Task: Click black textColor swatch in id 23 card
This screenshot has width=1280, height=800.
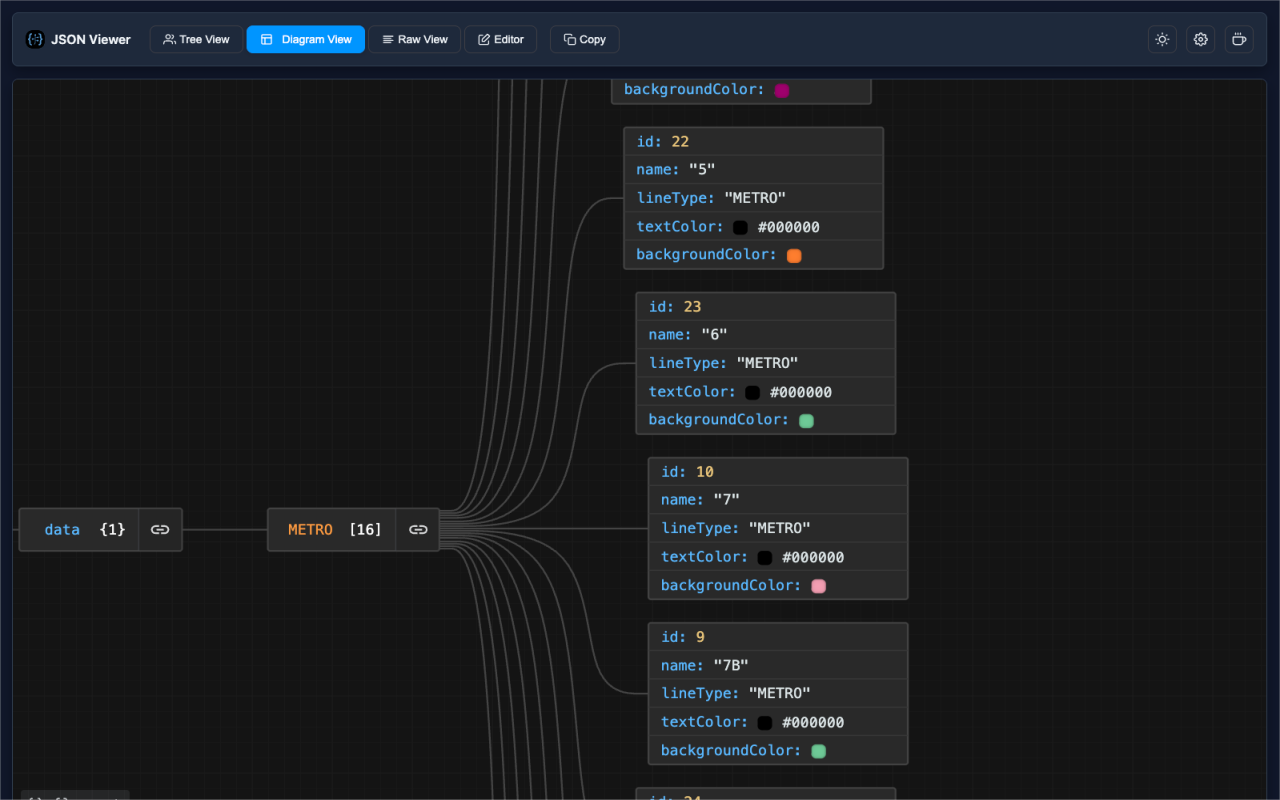Action: (752, 392)
